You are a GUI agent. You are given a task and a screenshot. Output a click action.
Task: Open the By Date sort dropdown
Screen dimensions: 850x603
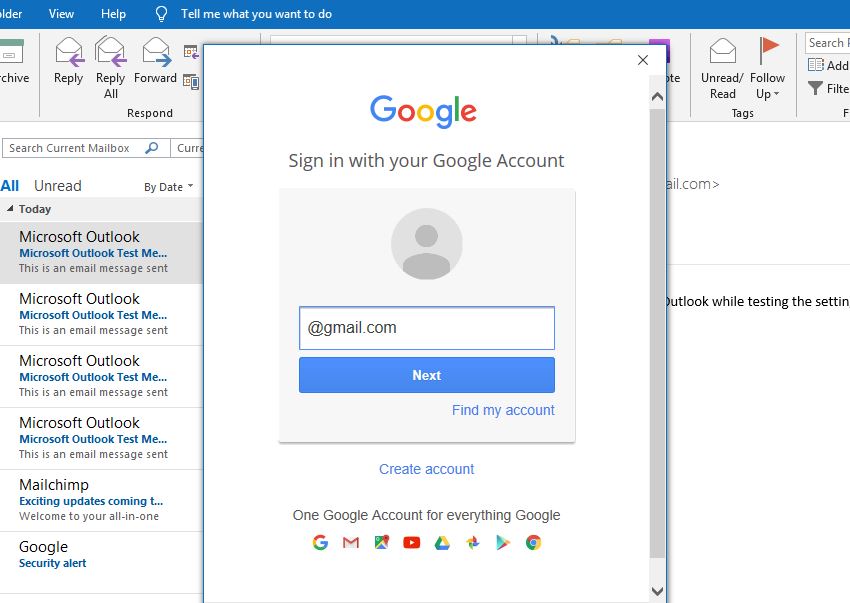pos(169,187)
